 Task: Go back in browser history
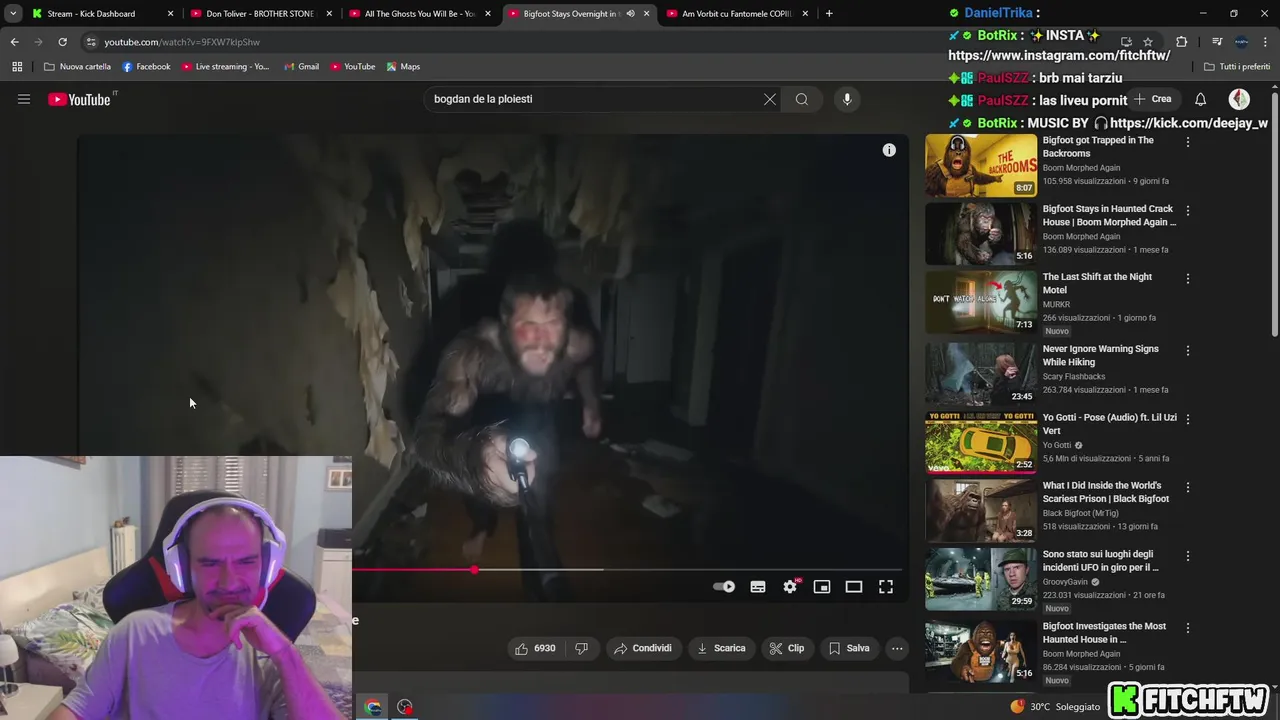coord(14,42)
